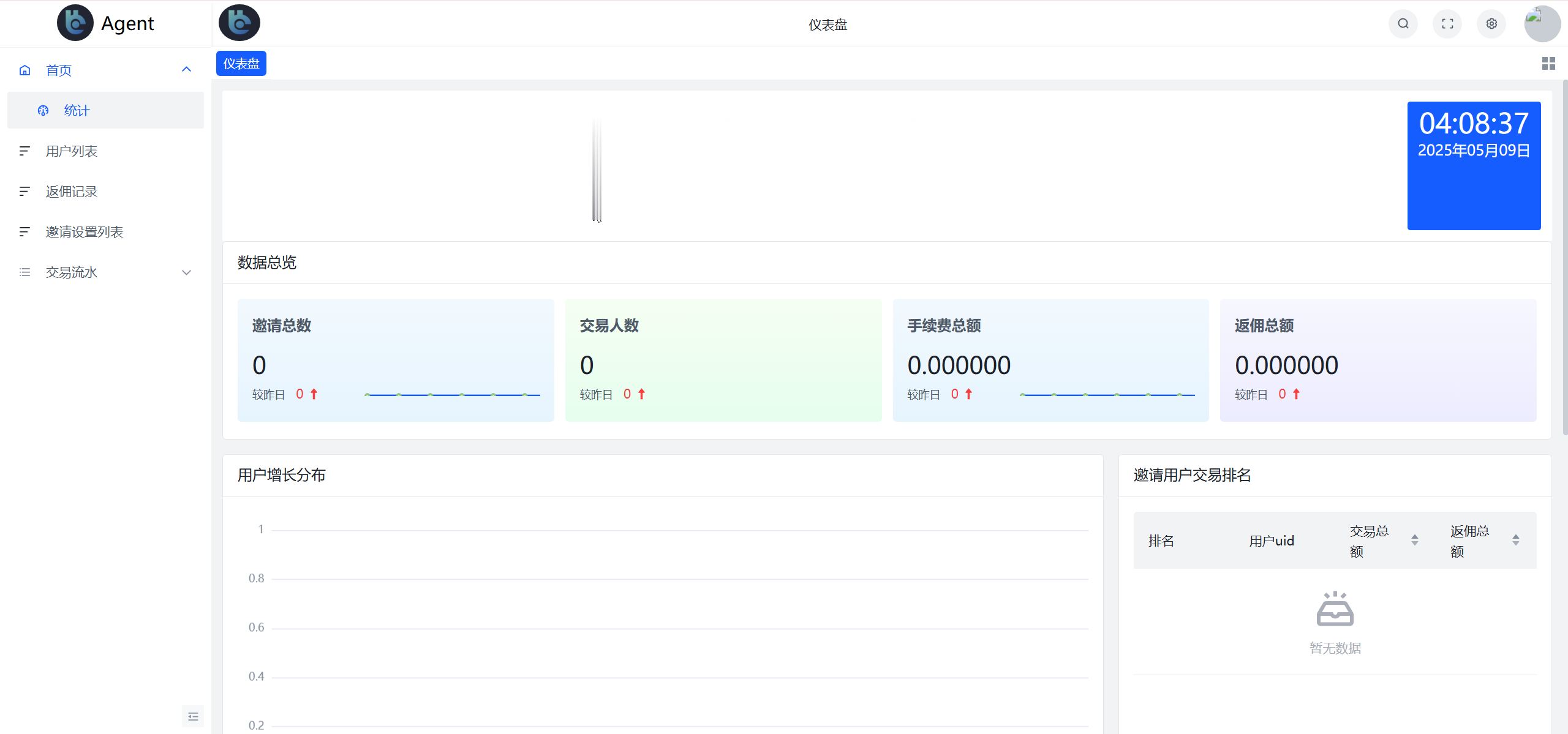This screenshot has height=734, width=1568.
Task: Sort the table by 交易总额 column
Action: [x=1414, y=540]
